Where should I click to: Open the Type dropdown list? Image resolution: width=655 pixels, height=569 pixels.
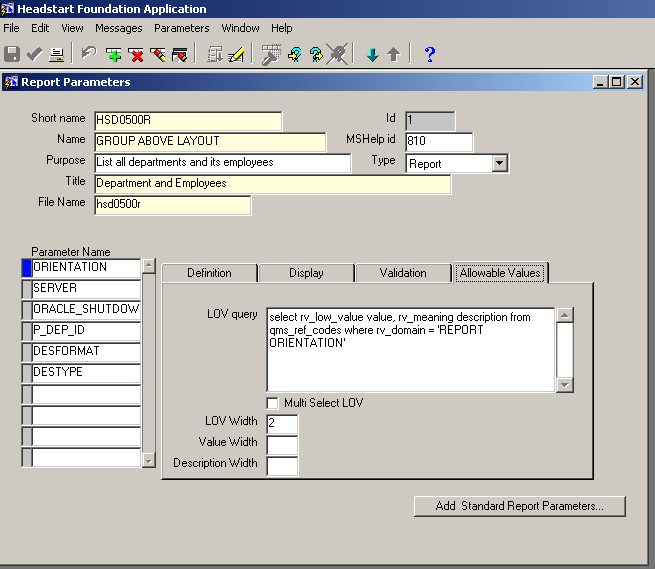(x=500, y=163)
